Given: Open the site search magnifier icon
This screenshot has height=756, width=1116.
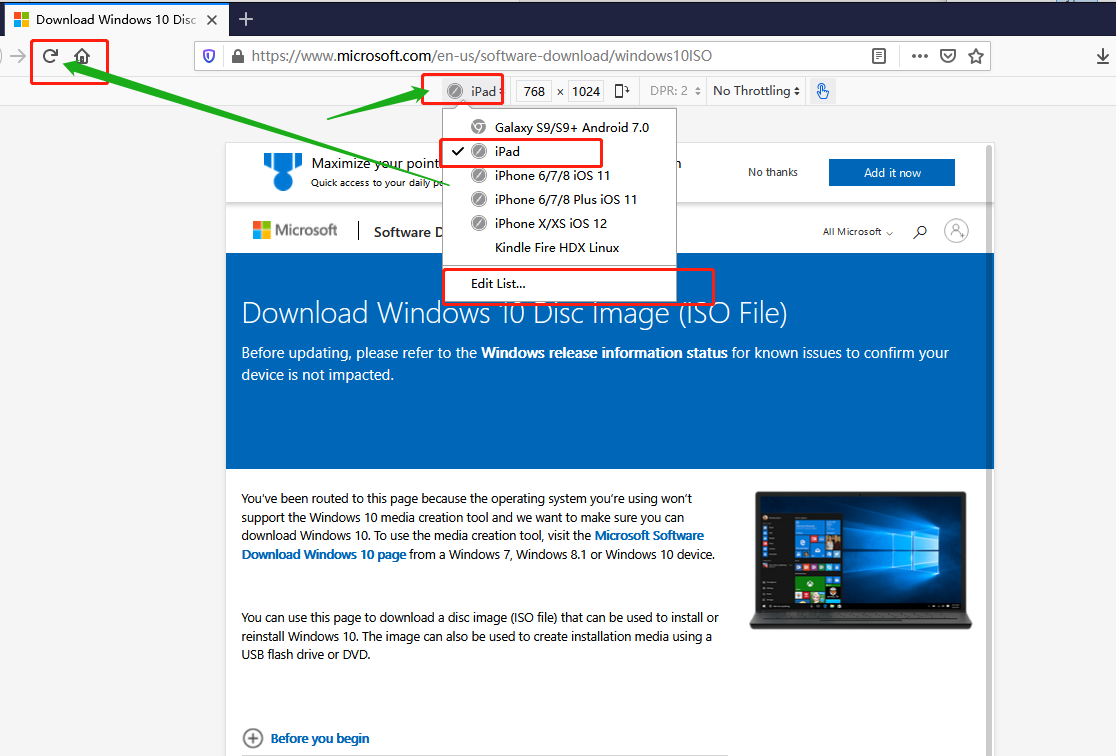Looking at the screenshot, I should coord(920,231).
